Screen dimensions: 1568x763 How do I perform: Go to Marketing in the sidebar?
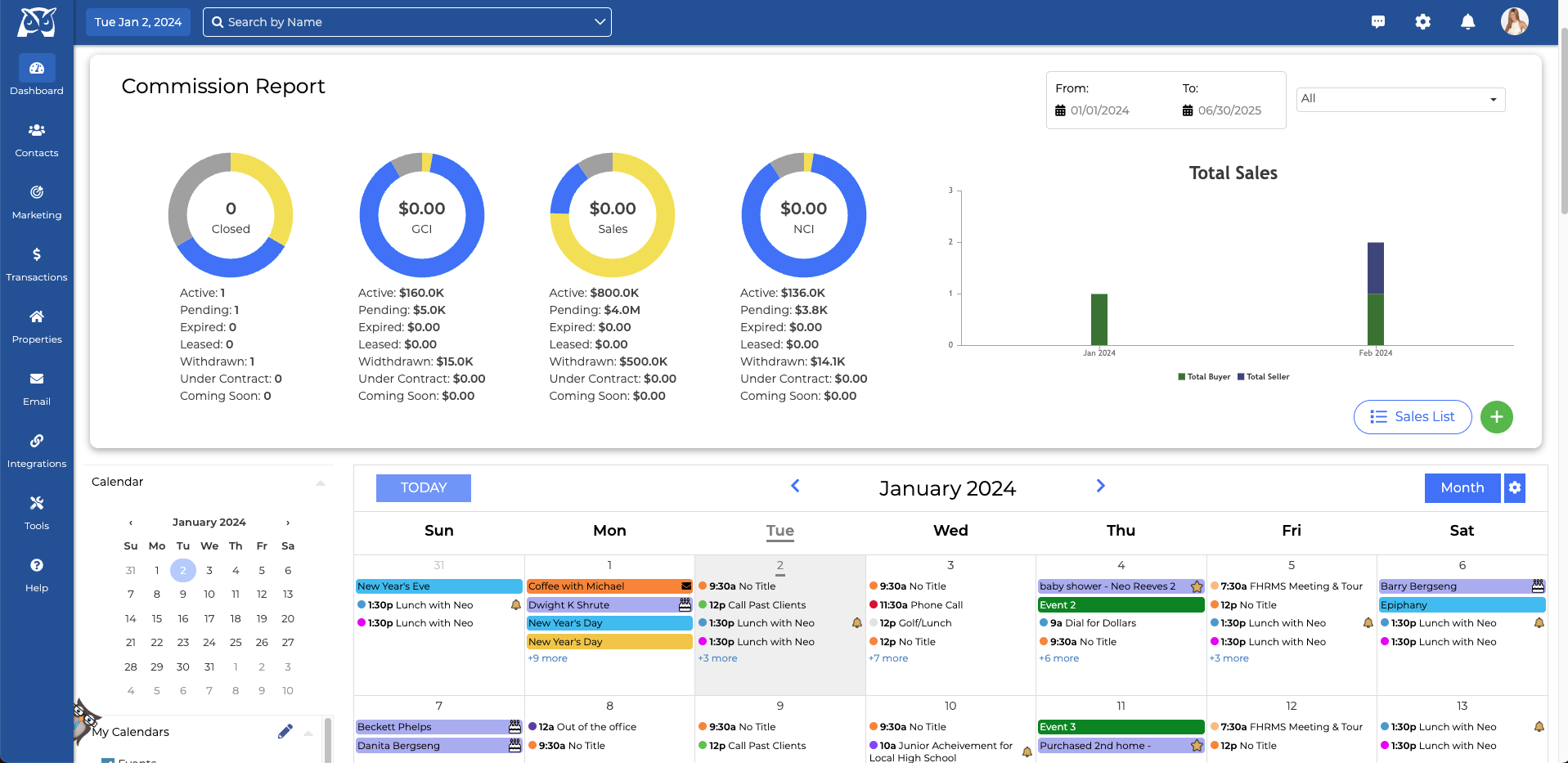[x=37, y=201]
